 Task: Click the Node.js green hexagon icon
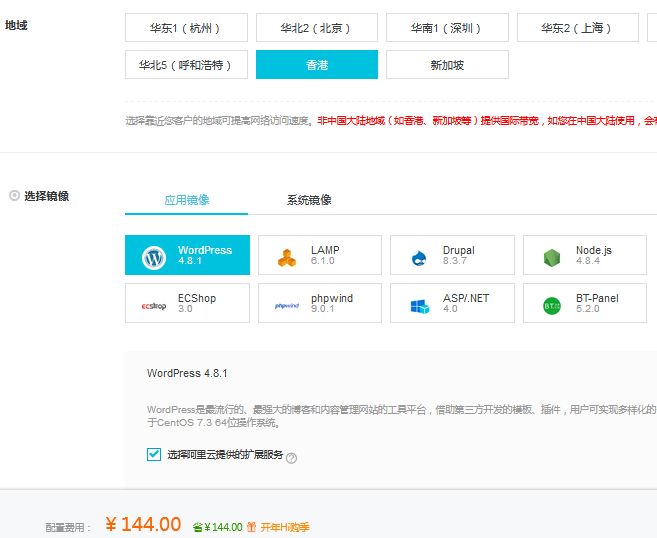(x=552, y=258)
